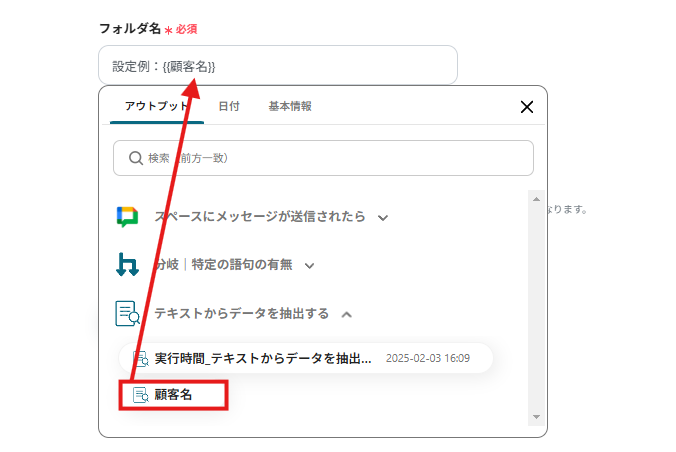Click 分岐｜特定の語句の有無 label text

[224, 264]
